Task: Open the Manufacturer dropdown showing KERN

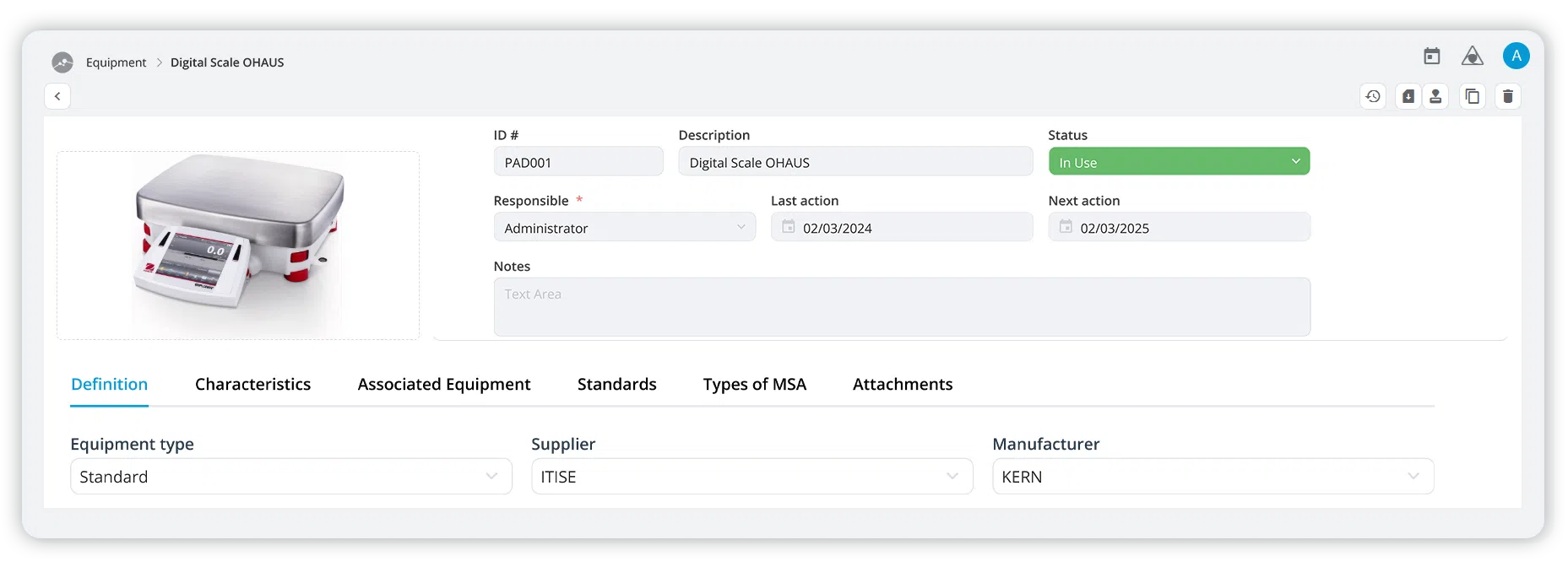Action: [1213, 477]
